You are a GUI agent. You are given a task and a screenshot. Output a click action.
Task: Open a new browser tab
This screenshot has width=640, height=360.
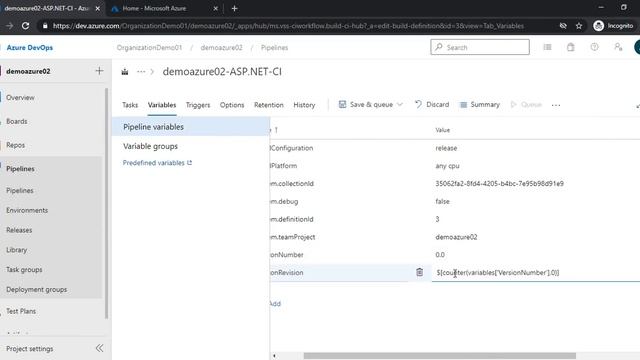click(x=234, y=8)
